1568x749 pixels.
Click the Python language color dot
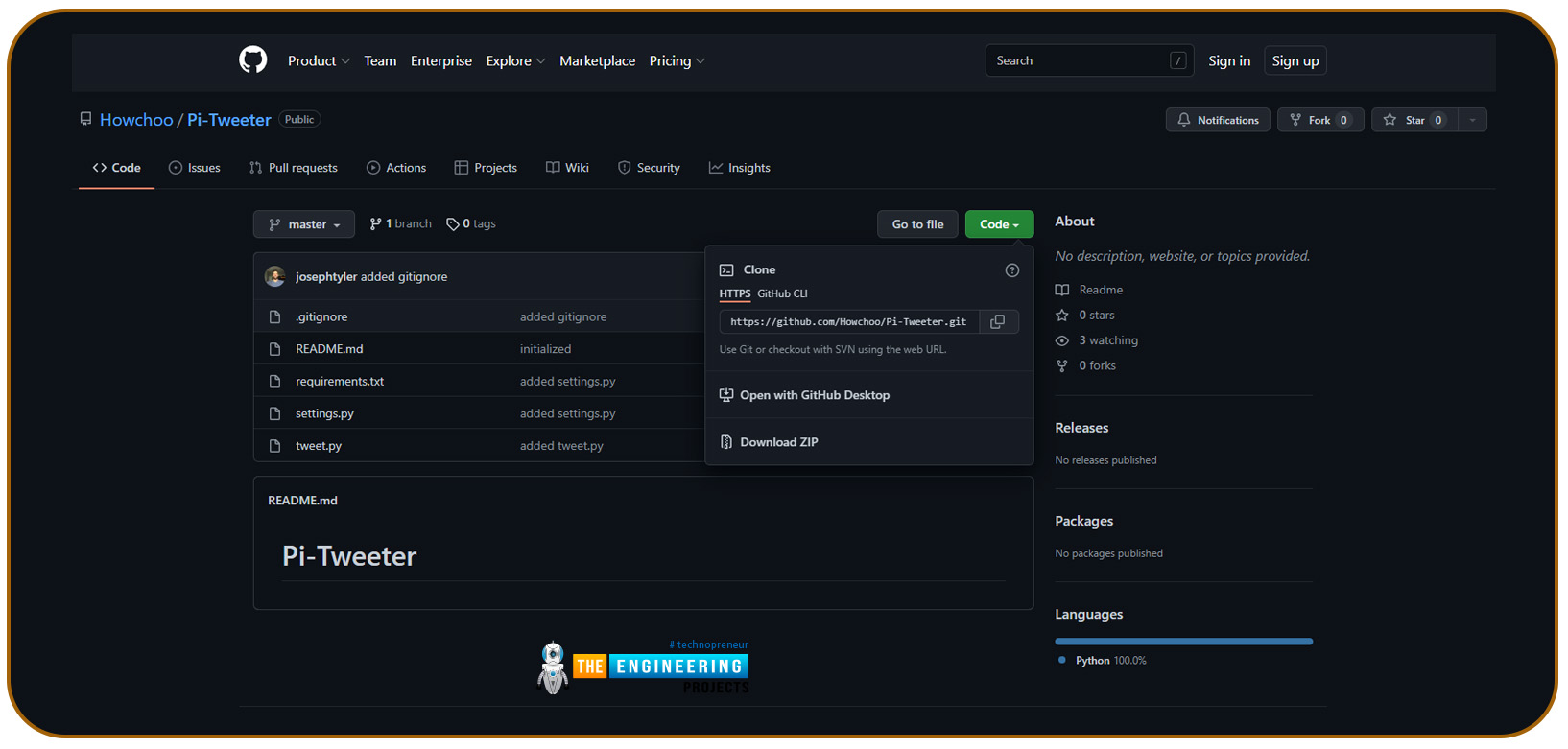coord(1061,661)
